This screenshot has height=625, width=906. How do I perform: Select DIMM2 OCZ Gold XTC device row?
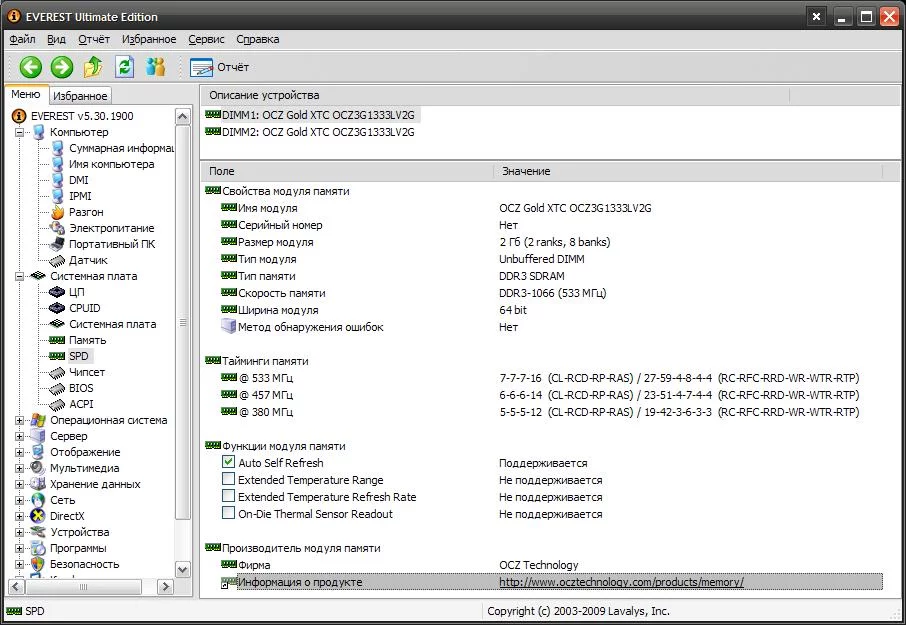pyautogui.click(x=317, y=131)
